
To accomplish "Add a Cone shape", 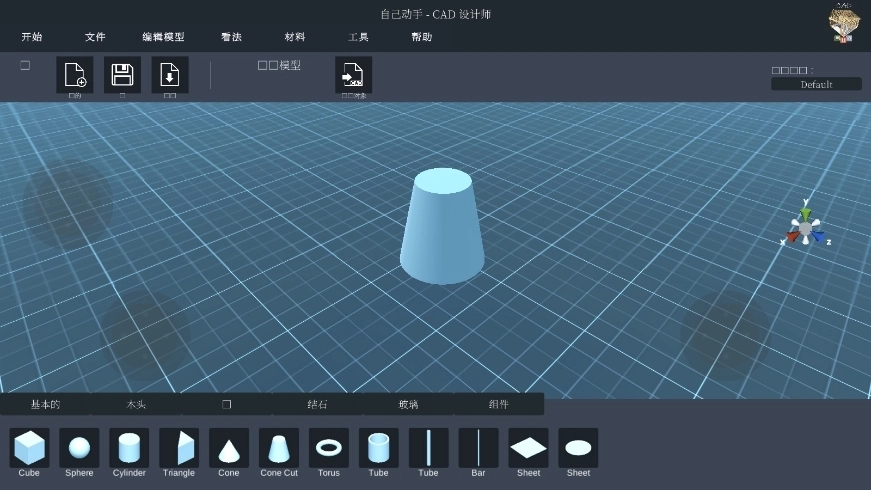I will pyautogui.click(x=229, y=448).
